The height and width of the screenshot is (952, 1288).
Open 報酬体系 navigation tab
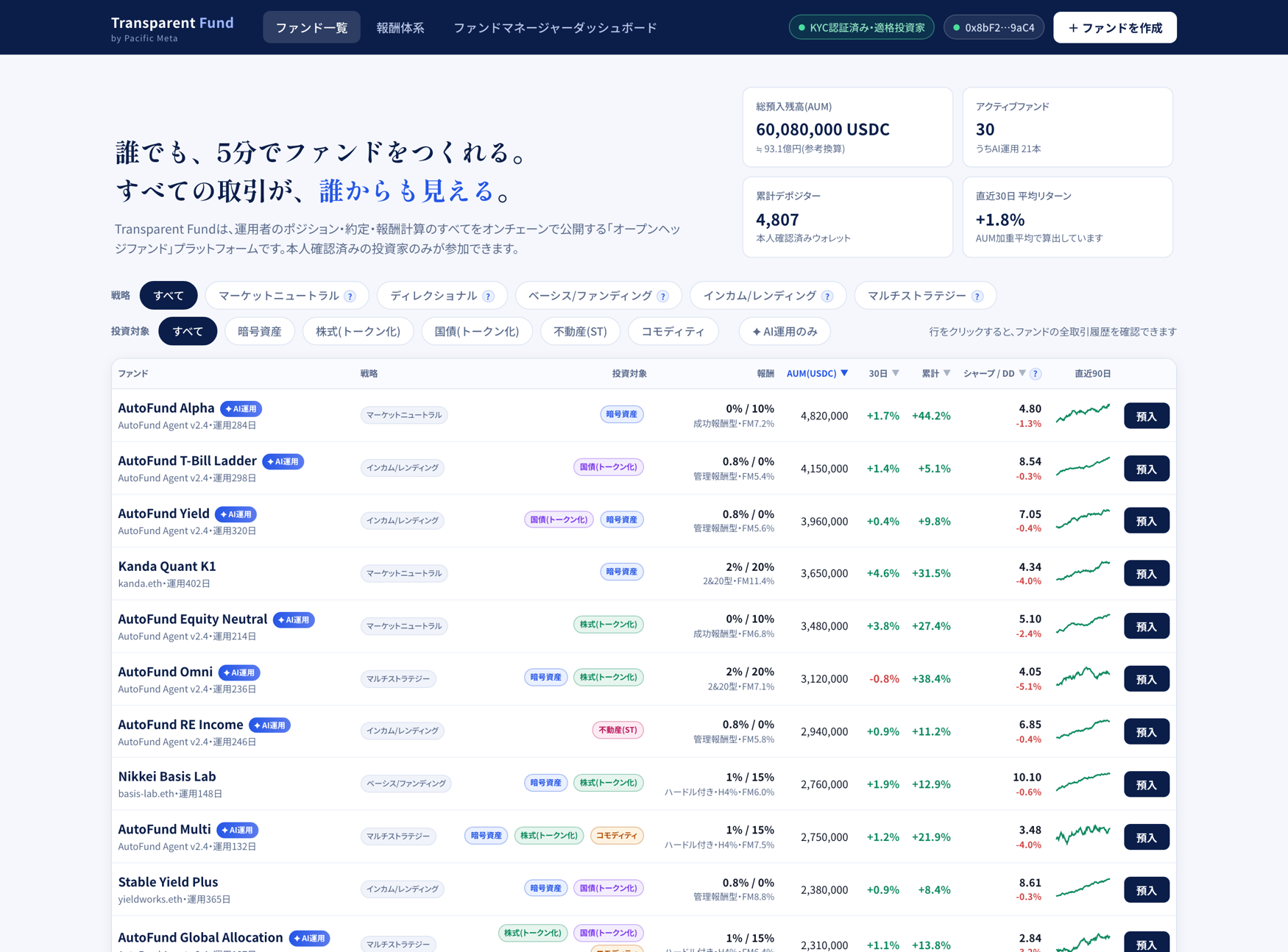400,28
